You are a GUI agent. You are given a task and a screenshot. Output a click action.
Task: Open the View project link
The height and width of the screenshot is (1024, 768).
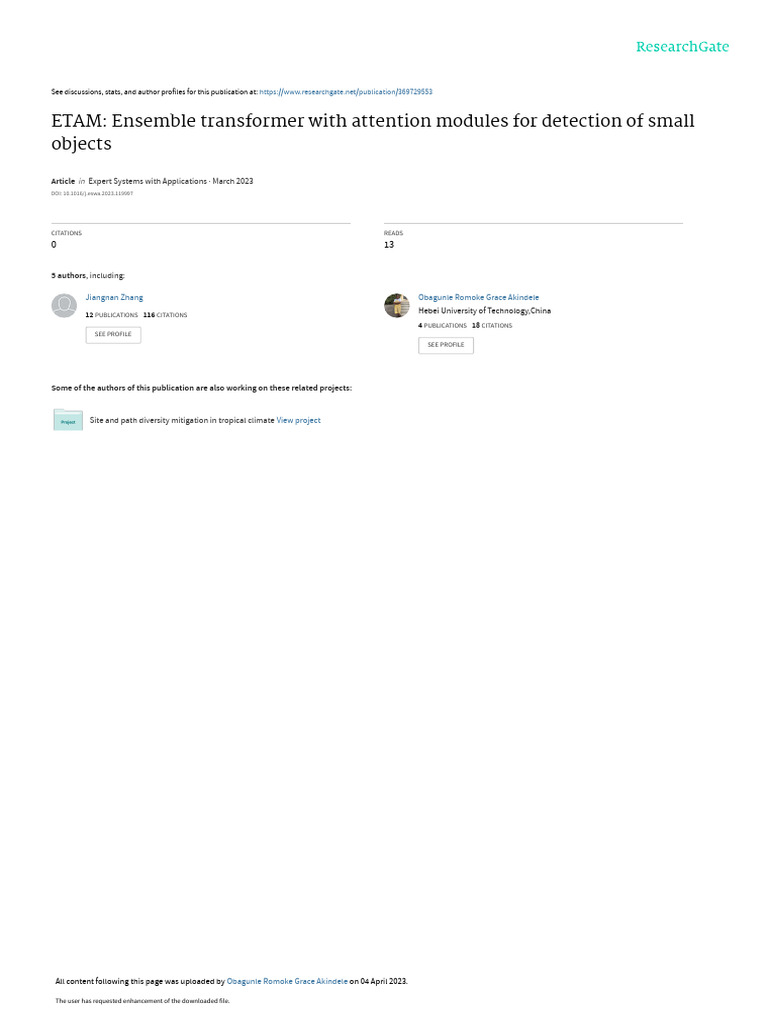(298, 421)
